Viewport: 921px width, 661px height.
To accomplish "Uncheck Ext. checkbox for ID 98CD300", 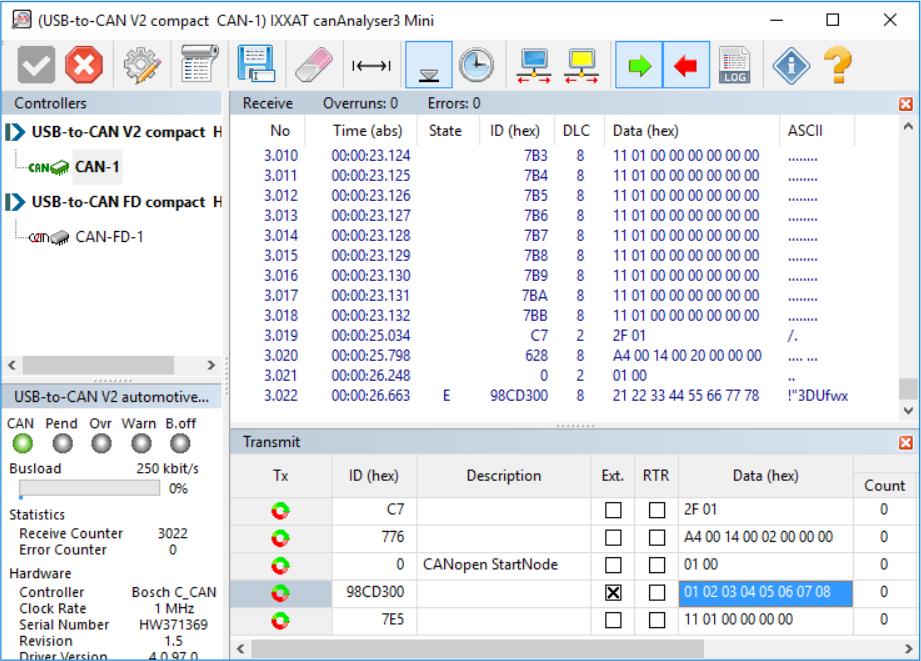I will 613,593.
